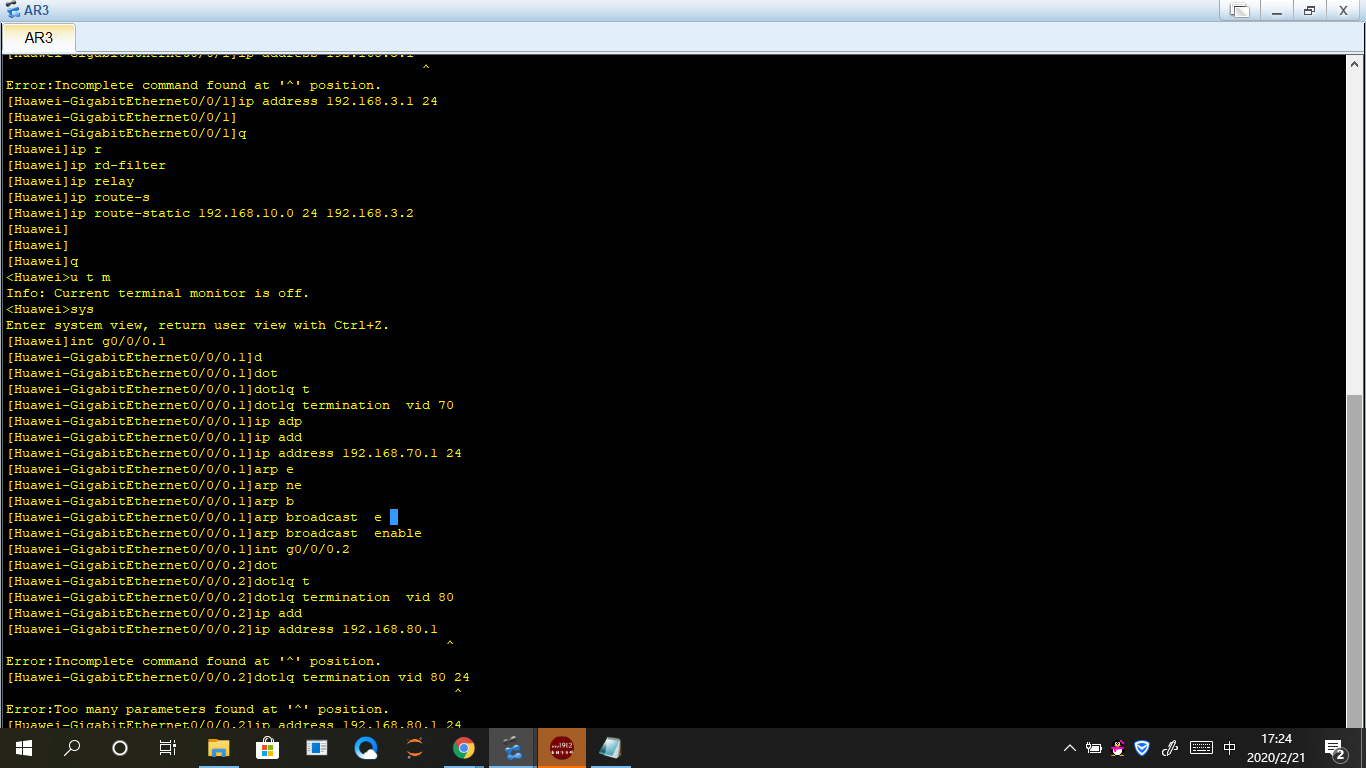Image resolution: width=1366 pixels, height=768 pixels.
Task: Open the blue shield security tray icon
Action: pos(1142,748)
